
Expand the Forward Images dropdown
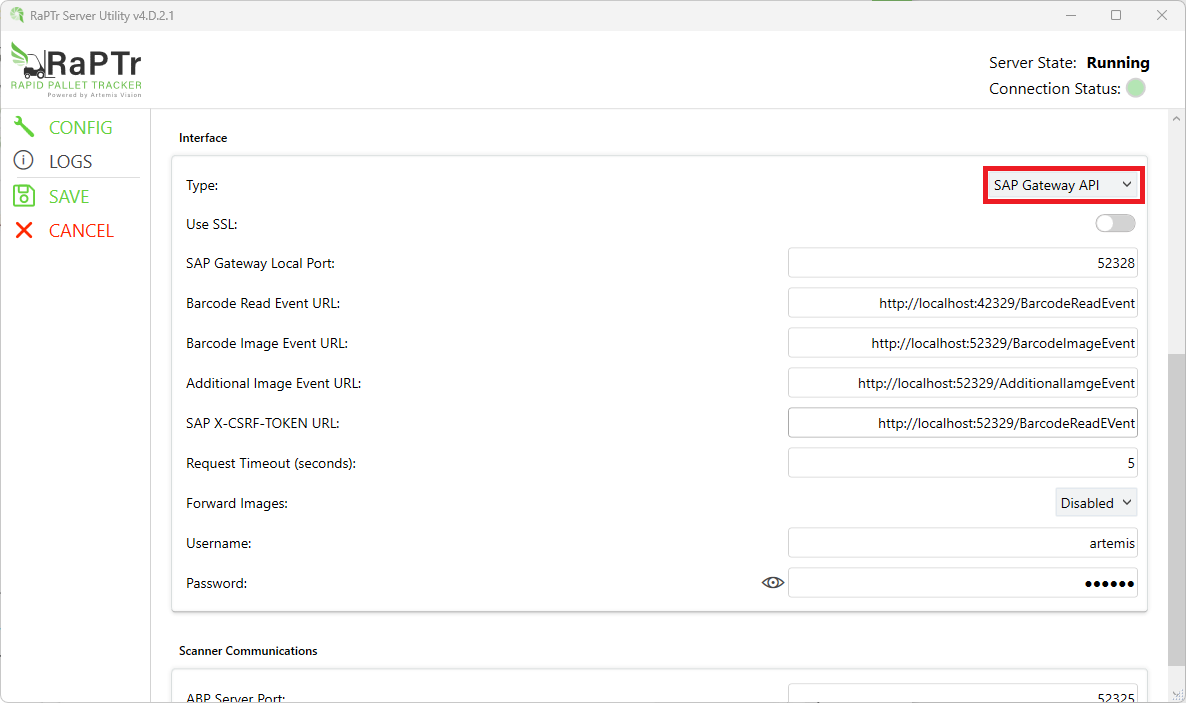(1096, 503)
